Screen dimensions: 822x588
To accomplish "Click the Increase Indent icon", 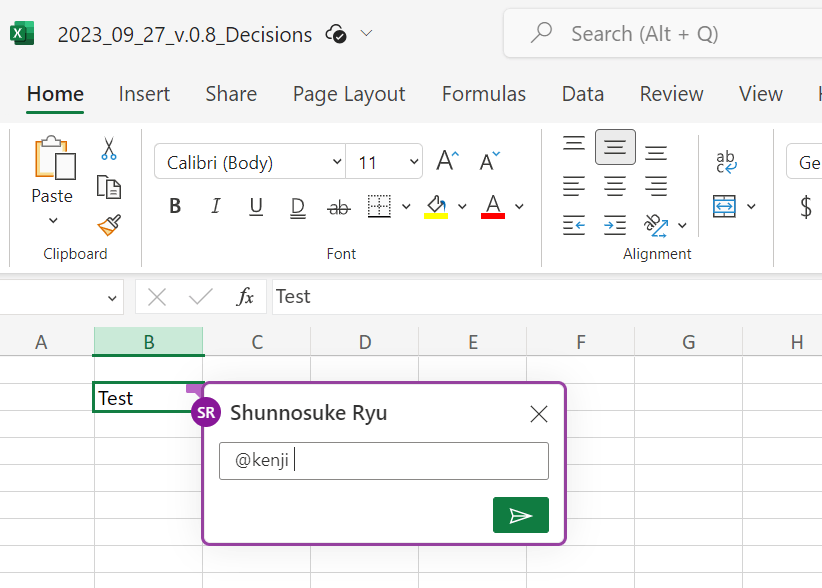I will pos(615,225).
